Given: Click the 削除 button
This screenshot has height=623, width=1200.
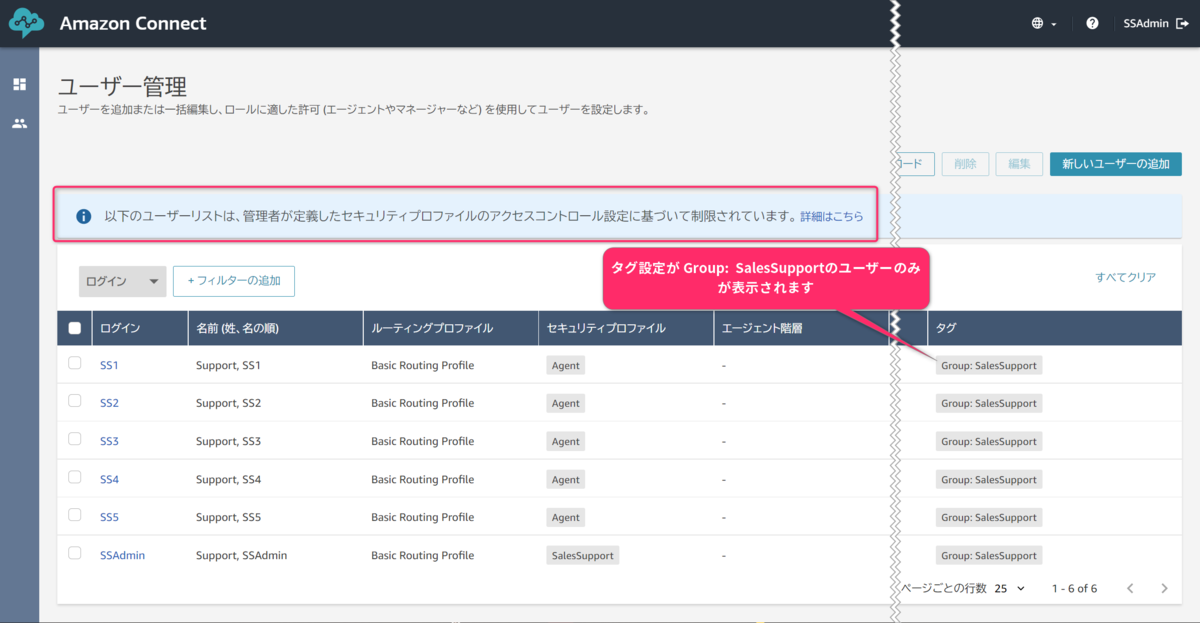Looking at the screenshot, I should (965, 164).
